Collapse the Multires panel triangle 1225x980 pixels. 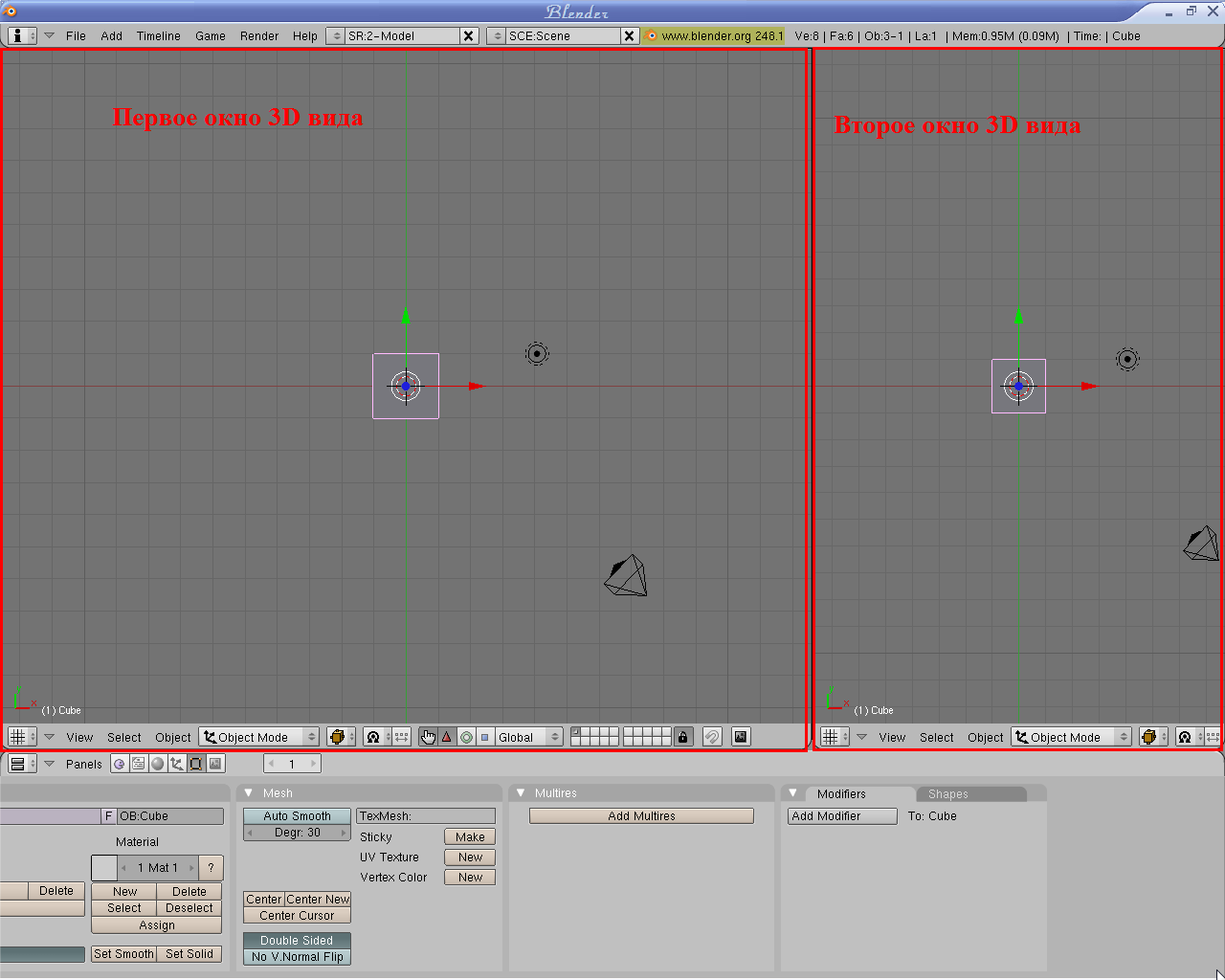point(521,793)
